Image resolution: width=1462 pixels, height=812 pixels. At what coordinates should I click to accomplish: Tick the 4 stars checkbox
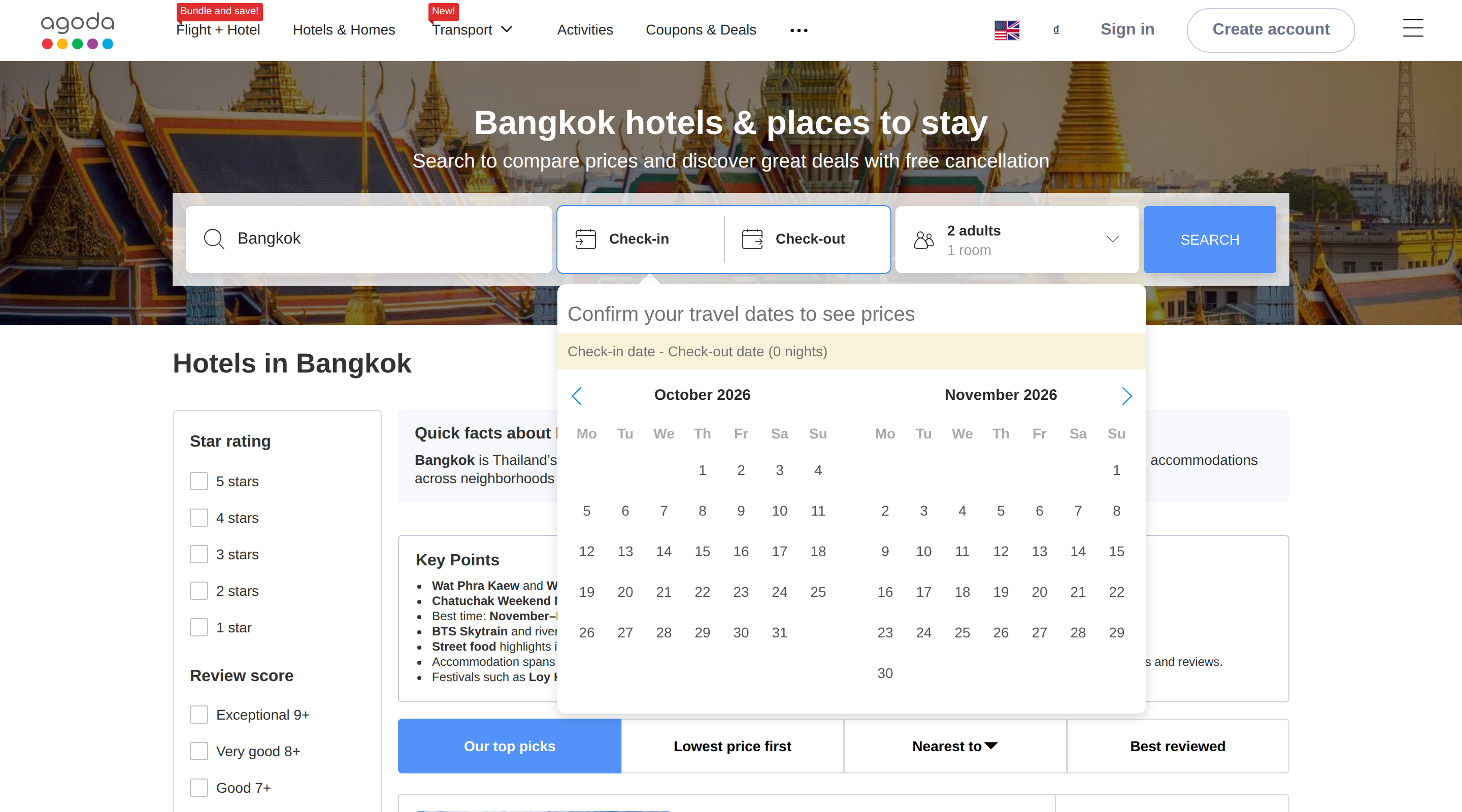click(198, 518)
